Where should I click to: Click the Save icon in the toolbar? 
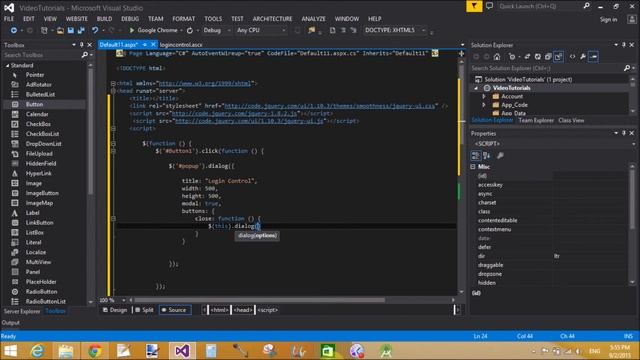[x=71, y=30]
